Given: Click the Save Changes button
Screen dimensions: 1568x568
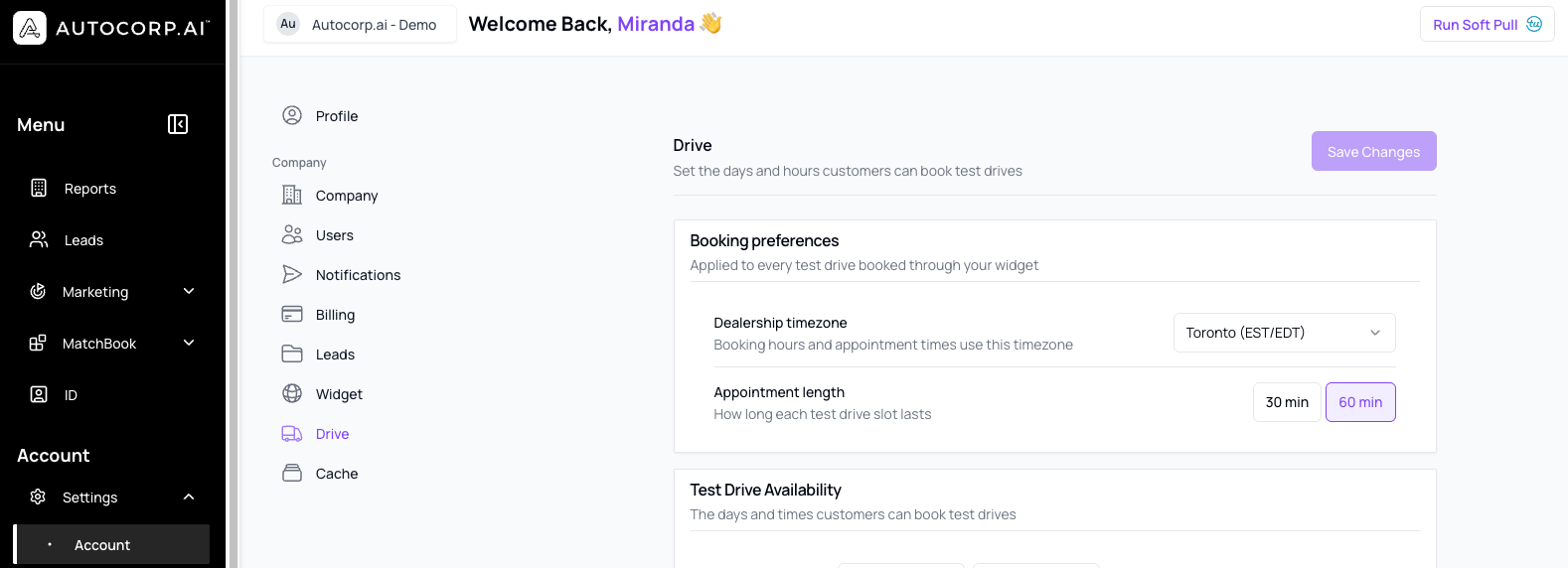Looking at the screenshot, I should [x=1373, y=151].
